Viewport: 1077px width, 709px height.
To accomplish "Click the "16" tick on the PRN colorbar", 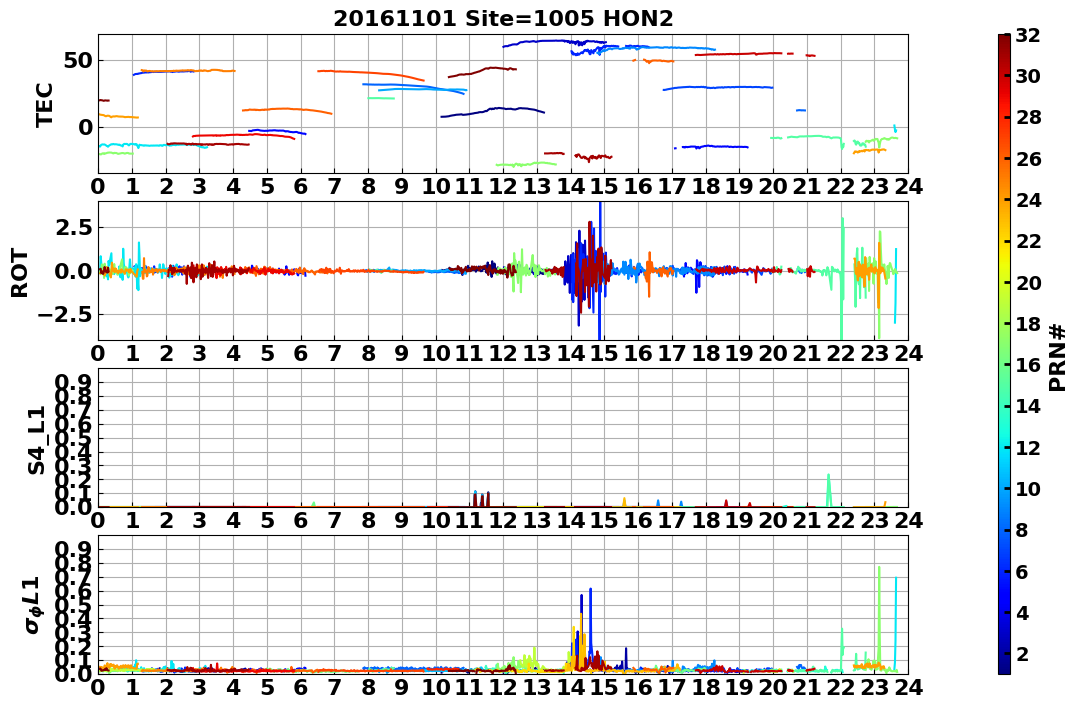I will pyautogui.click(x=1027, y=365).
